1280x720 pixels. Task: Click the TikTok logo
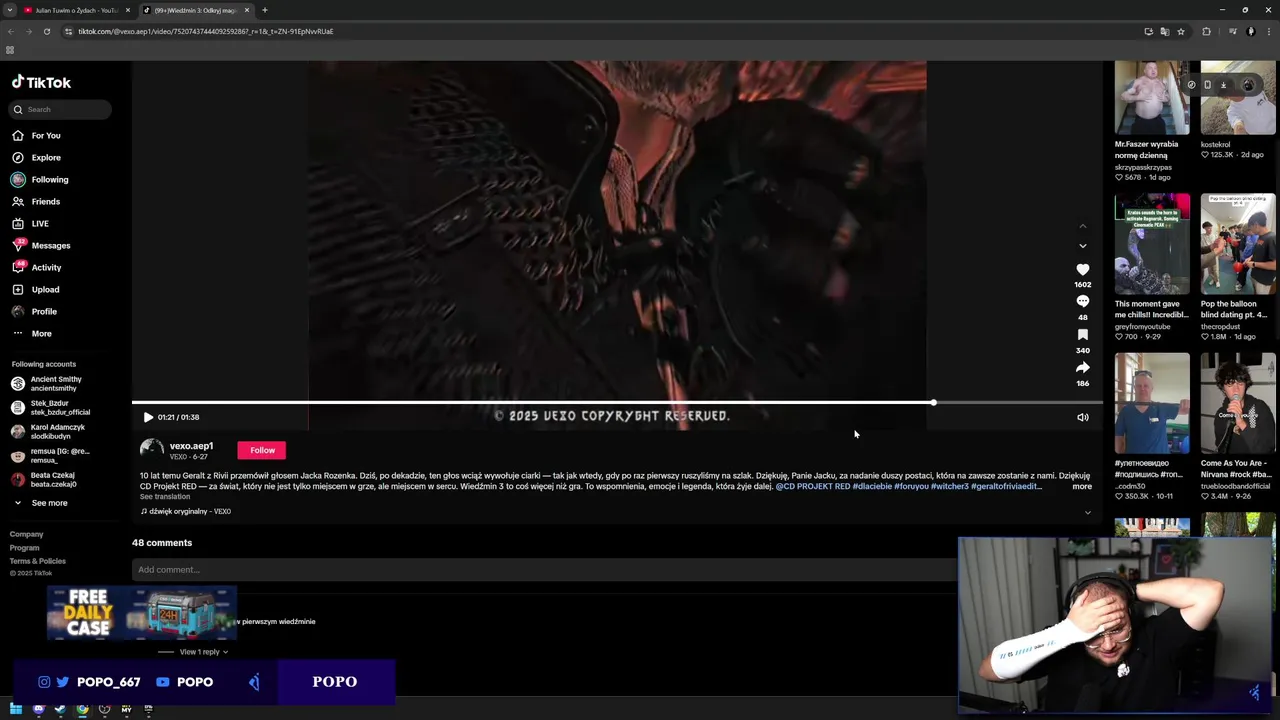(41, 83)
